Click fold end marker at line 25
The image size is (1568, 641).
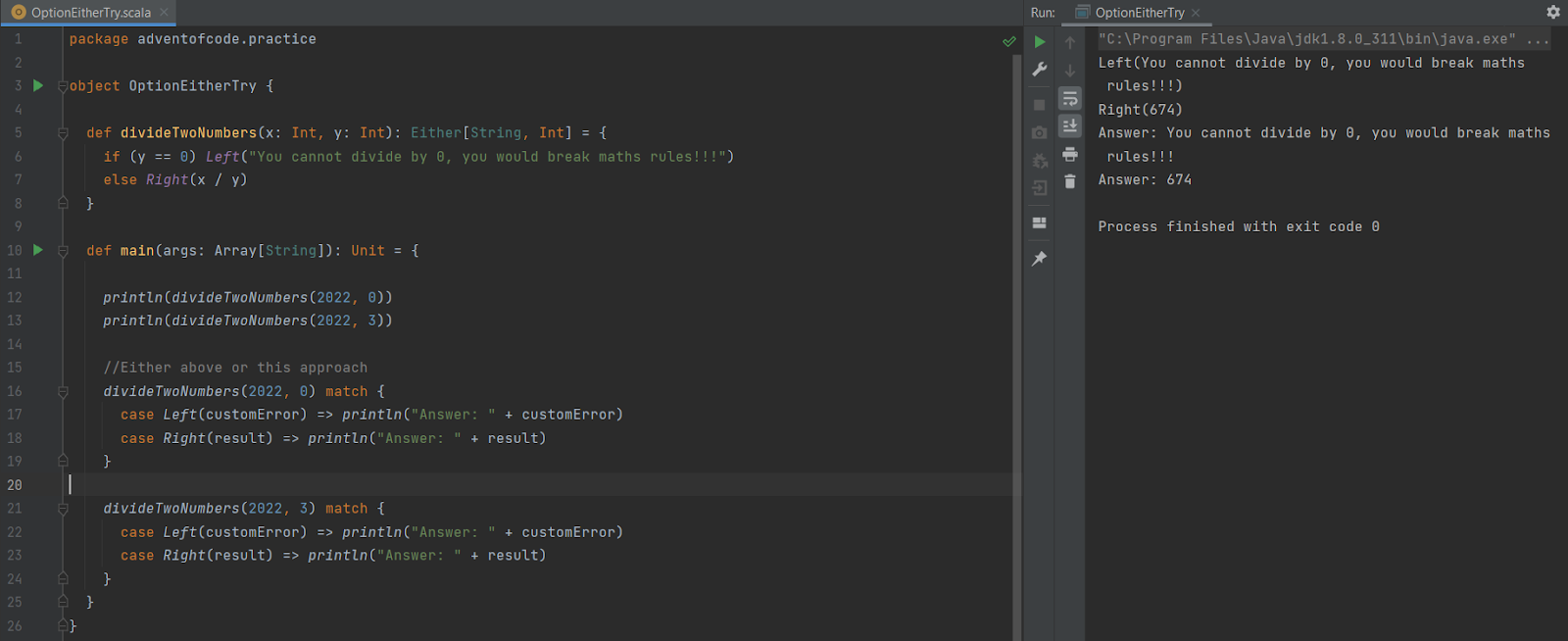click(x=63, y=602)
